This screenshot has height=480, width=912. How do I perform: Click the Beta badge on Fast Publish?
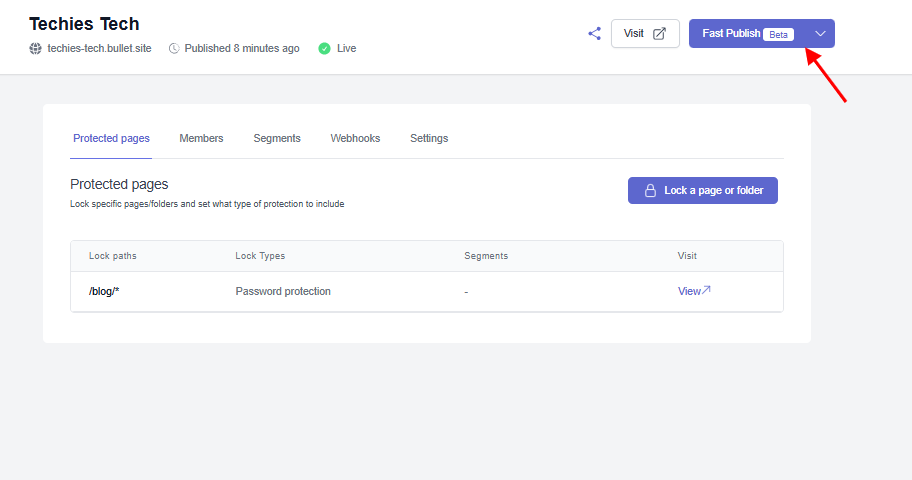click(778, 34)
